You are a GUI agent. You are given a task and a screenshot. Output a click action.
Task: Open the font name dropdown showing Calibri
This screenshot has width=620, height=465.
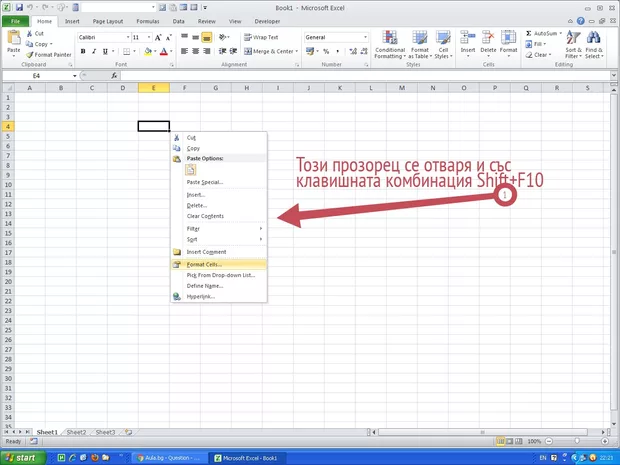click(x=102, y=37)
